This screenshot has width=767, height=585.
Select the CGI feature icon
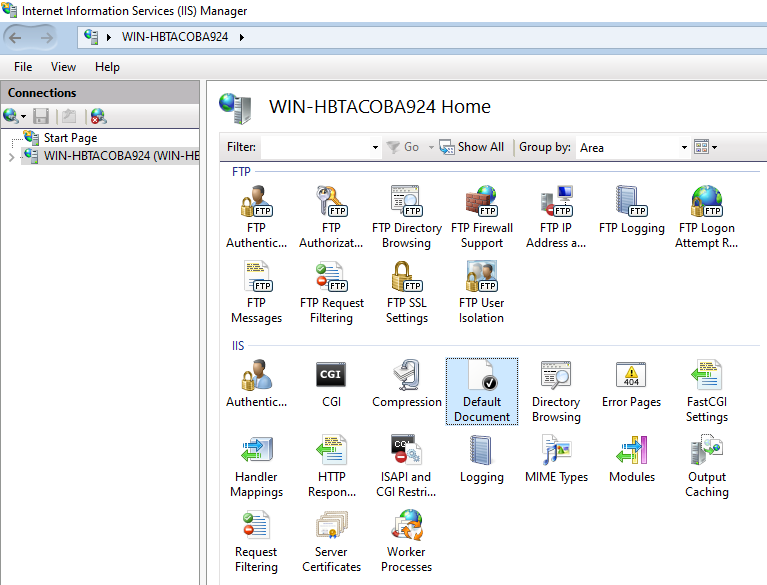pyautogui.click(x=331, y=384)
